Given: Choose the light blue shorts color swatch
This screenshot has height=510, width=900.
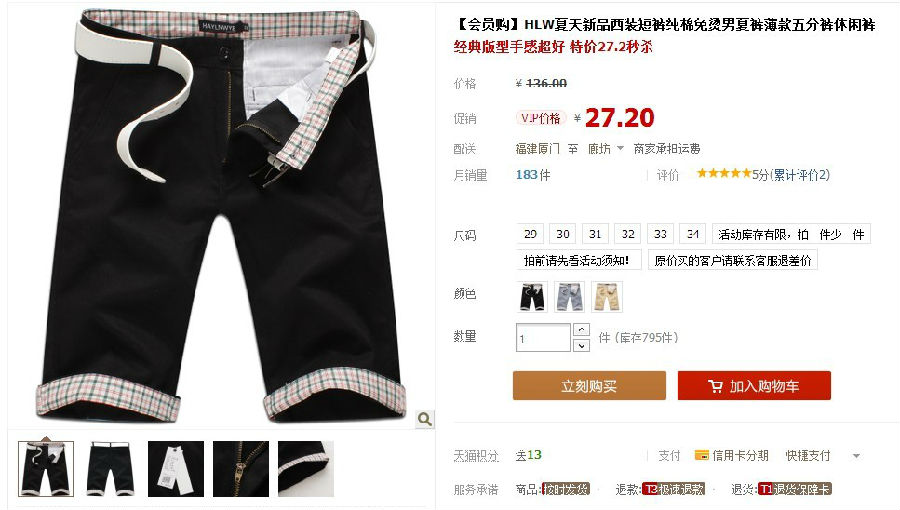Looking at the screenshot, I should point(569,297).
